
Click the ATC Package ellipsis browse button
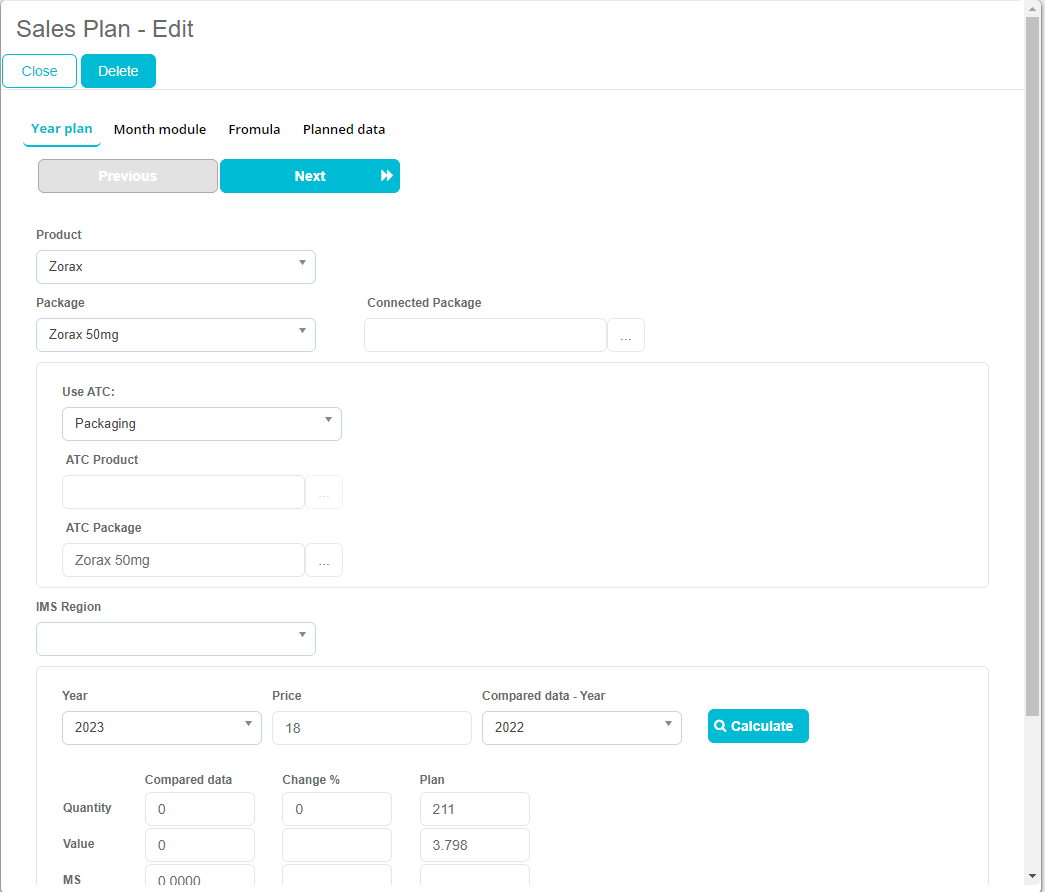point(324,561)
